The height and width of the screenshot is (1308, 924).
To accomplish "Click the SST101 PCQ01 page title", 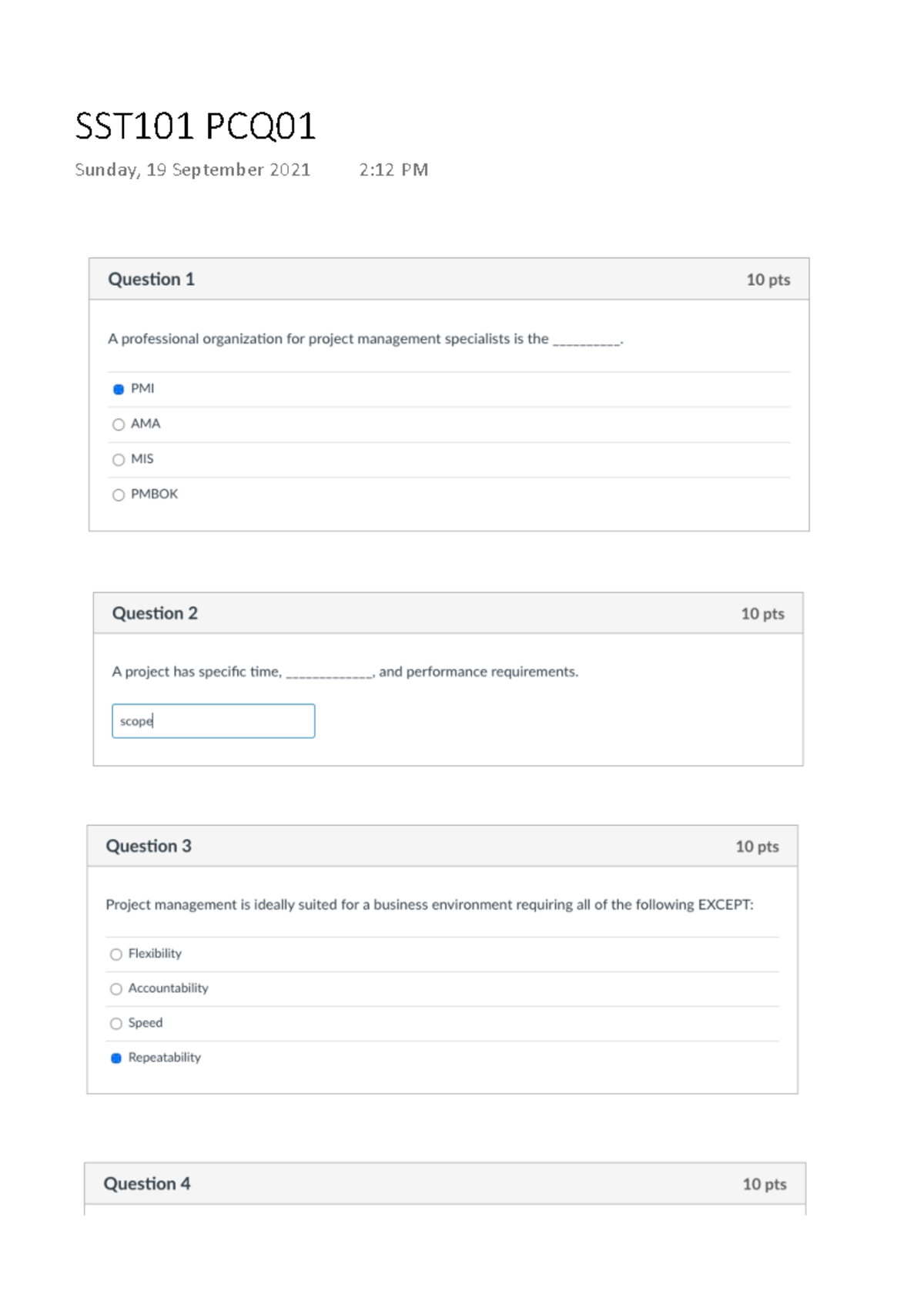I will [x=196, y=126].
